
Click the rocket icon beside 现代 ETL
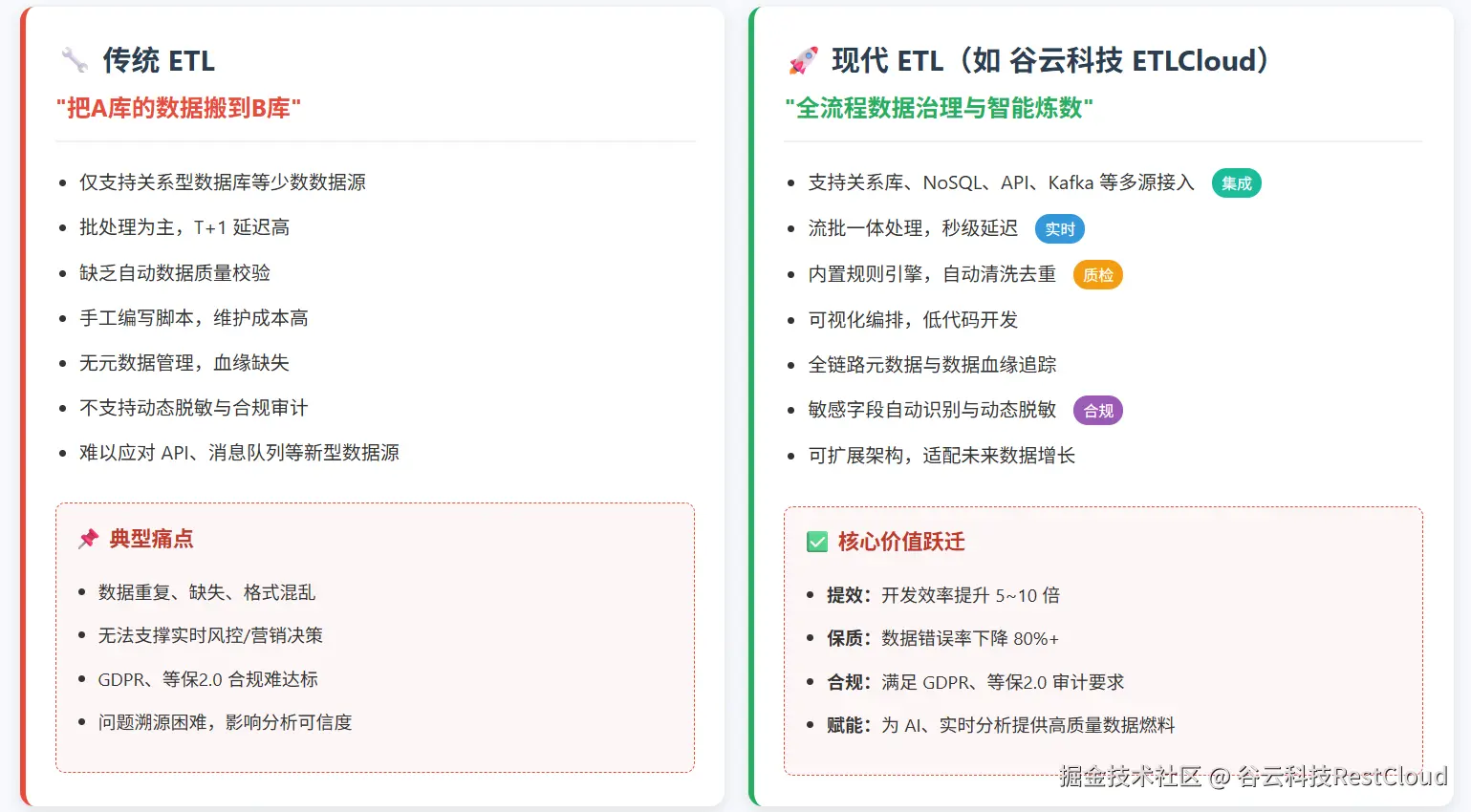[804, 60]
